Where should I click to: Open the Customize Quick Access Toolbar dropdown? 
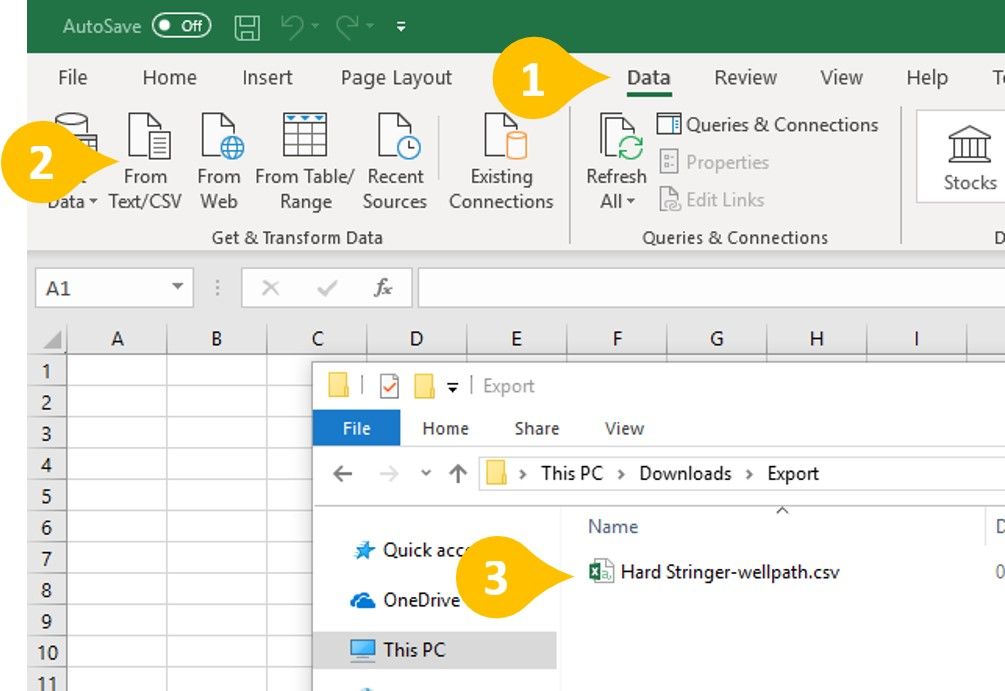point(401,27)
